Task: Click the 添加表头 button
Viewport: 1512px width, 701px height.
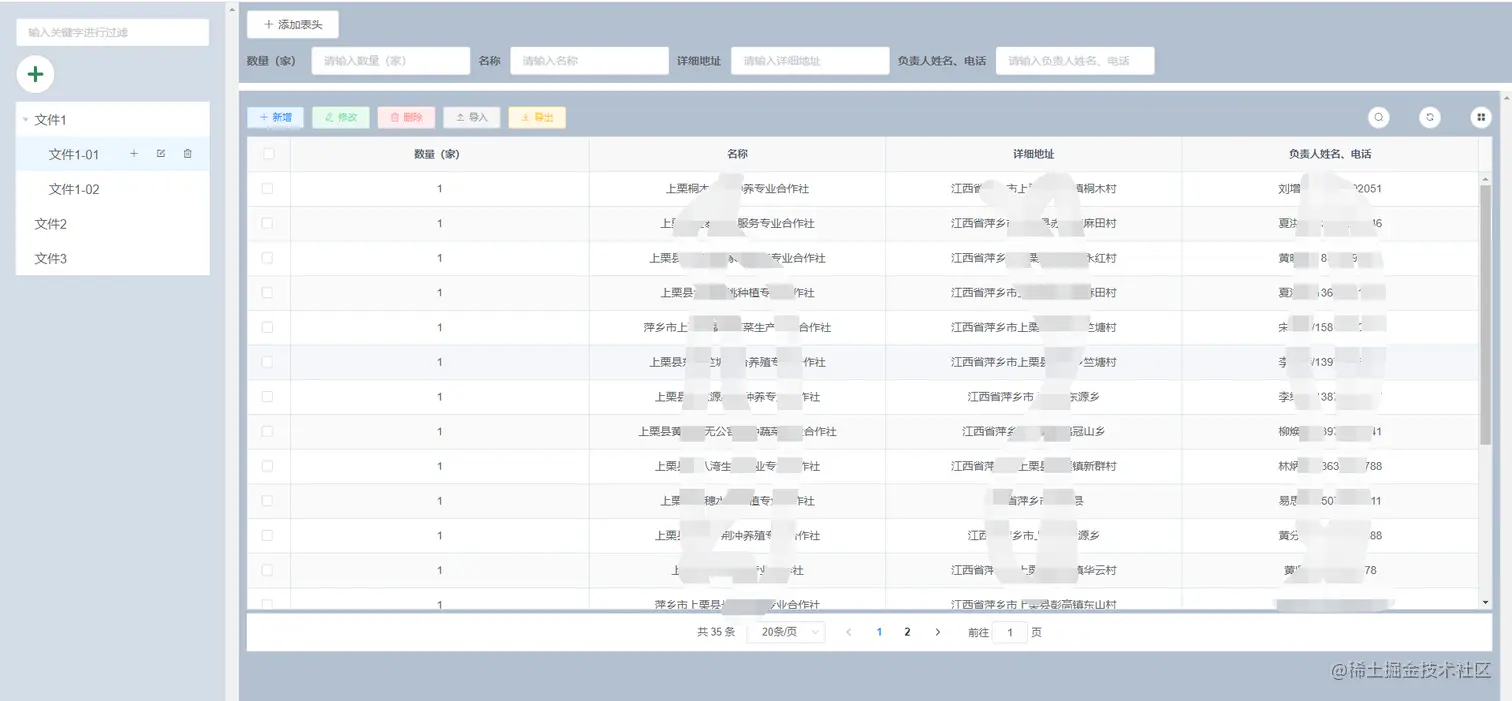Action: click(x=293, y=24)
